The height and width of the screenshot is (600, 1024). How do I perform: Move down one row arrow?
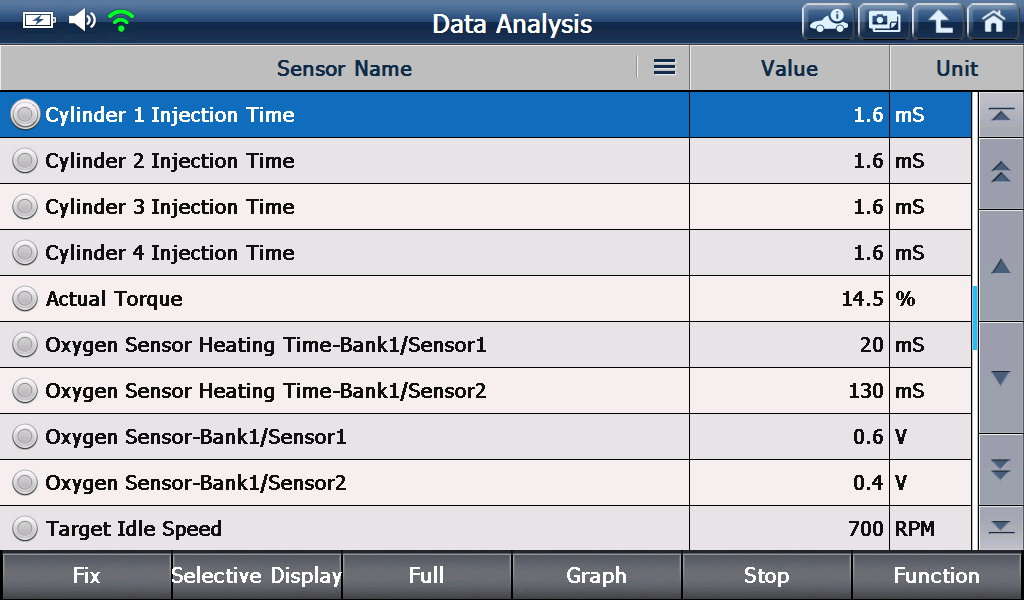[x=1001, y=377]
